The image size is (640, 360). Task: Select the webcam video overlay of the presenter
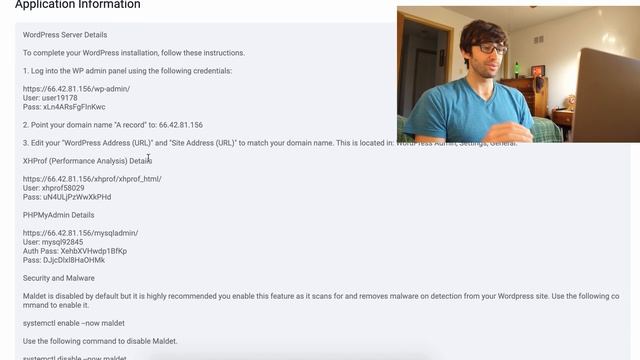(518, 74)
